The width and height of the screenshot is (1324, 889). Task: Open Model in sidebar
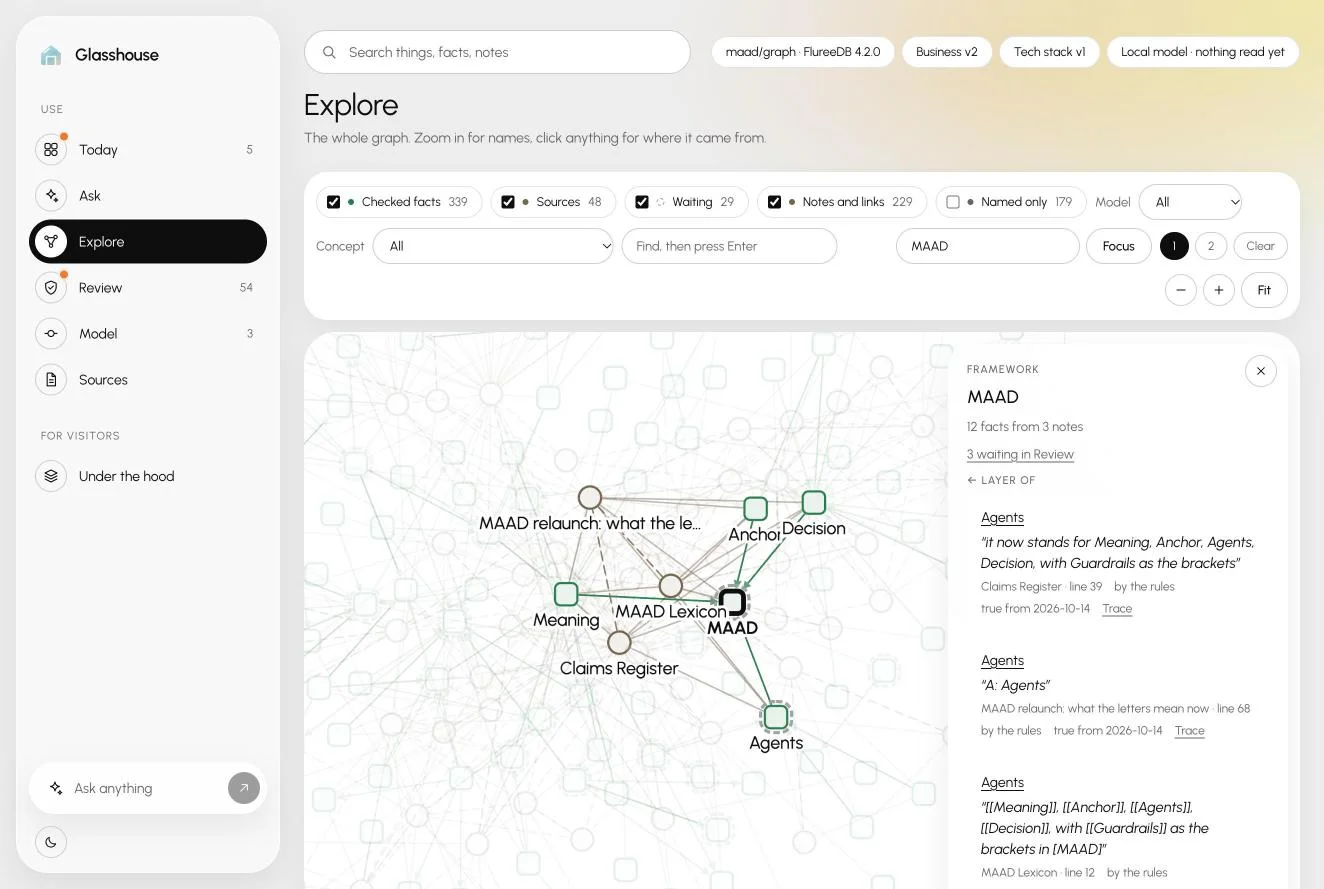(x=148, y=334)
